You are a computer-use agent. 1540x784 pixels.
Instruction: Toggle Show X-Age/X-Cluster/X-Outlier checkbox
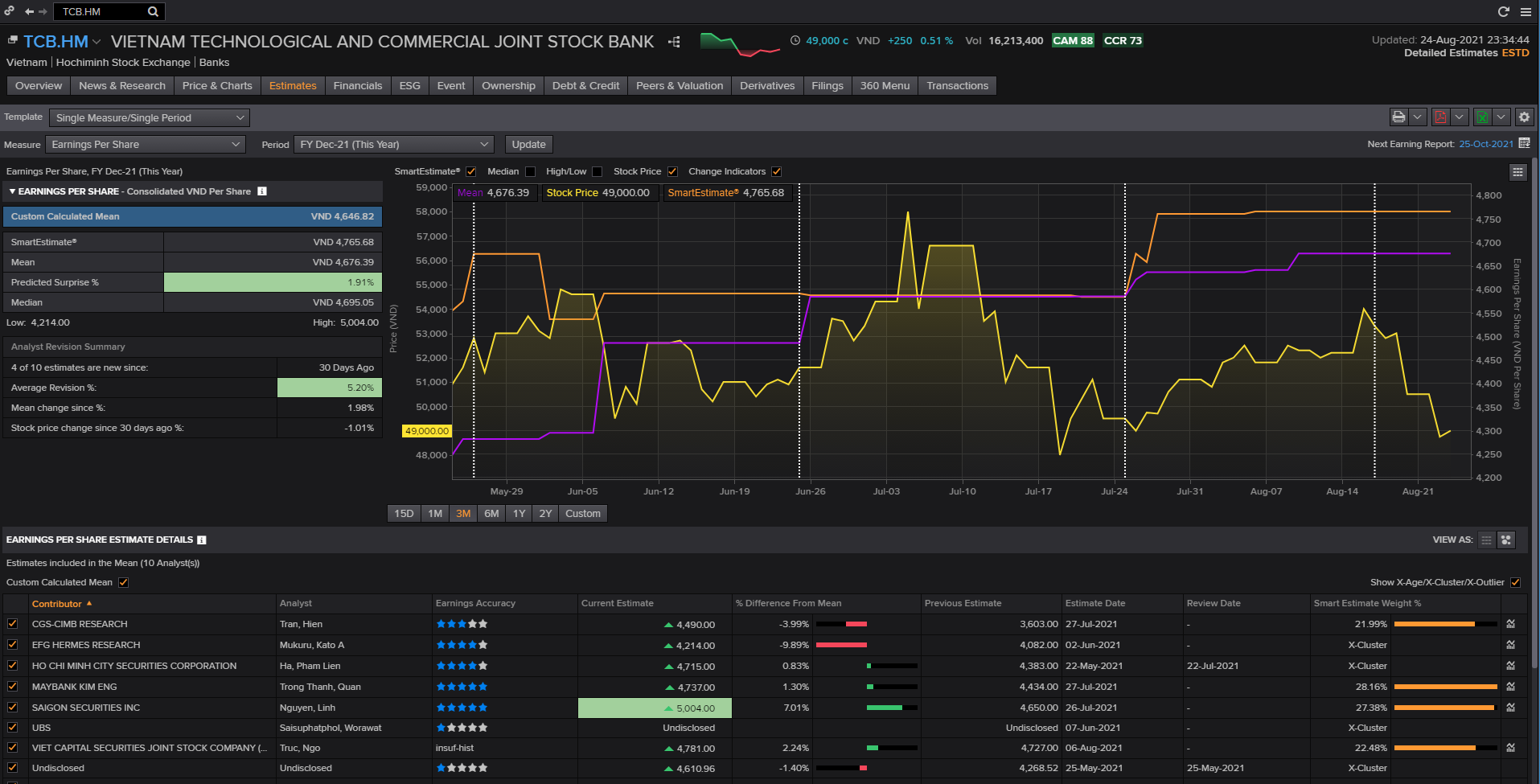(x=1515, y=582)
